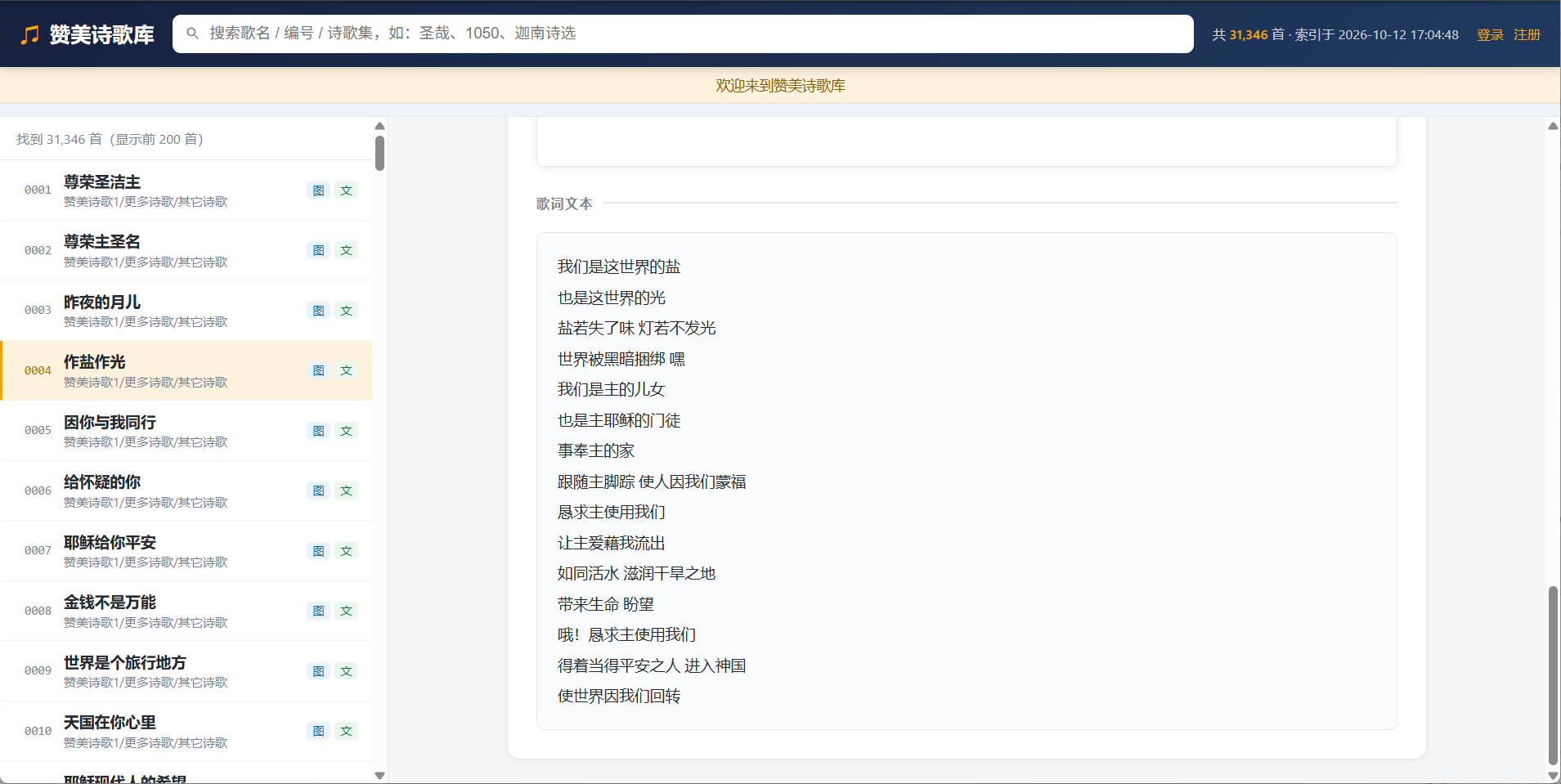Select hymn 0005 因你与我同行
Viewport: 1561px width, 784px height.
pos(186,431)
